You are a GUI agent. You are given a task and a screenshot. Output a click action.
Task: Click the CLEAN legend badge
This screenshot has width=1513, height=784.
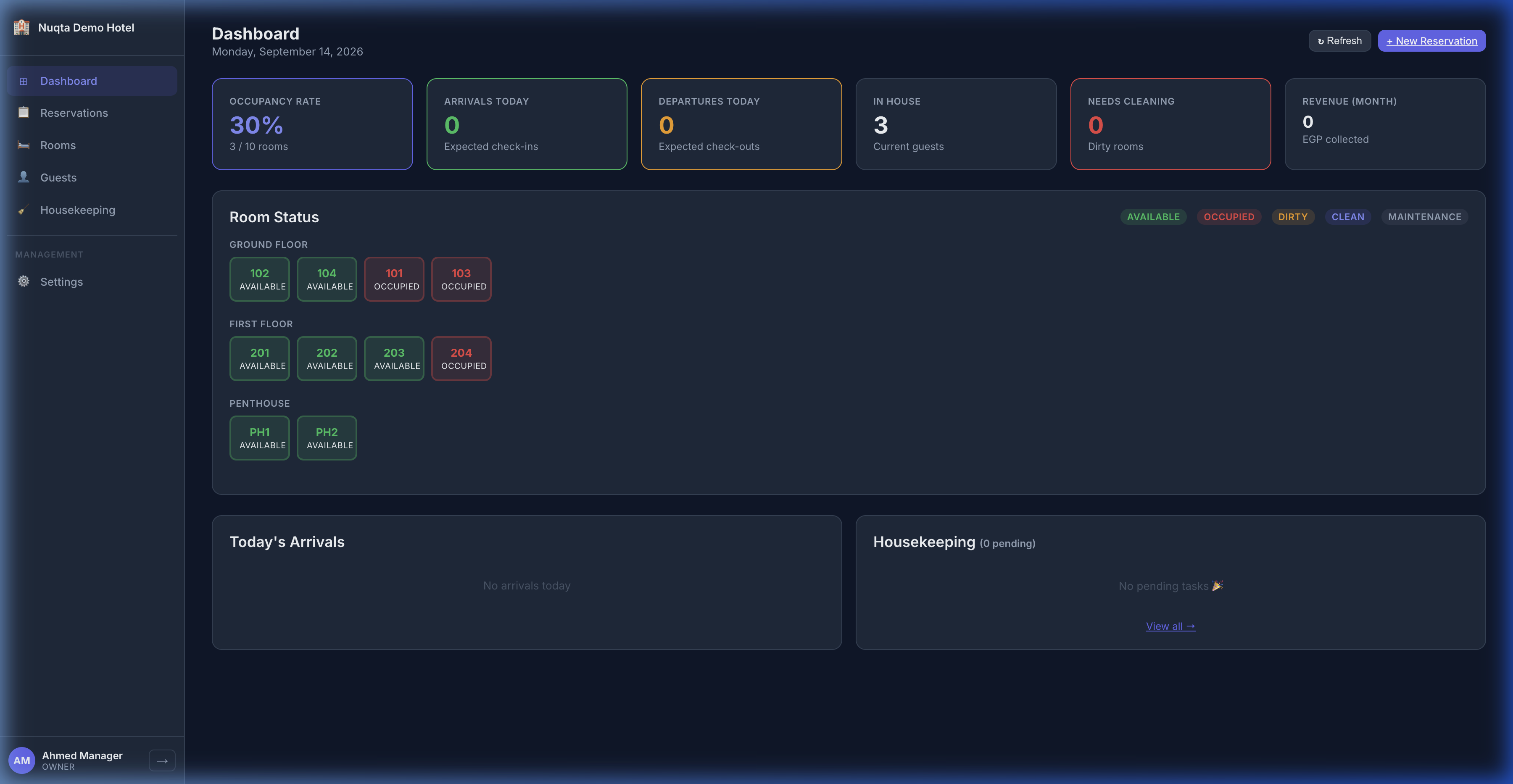pyautogui.click(x=1348, y=217)
